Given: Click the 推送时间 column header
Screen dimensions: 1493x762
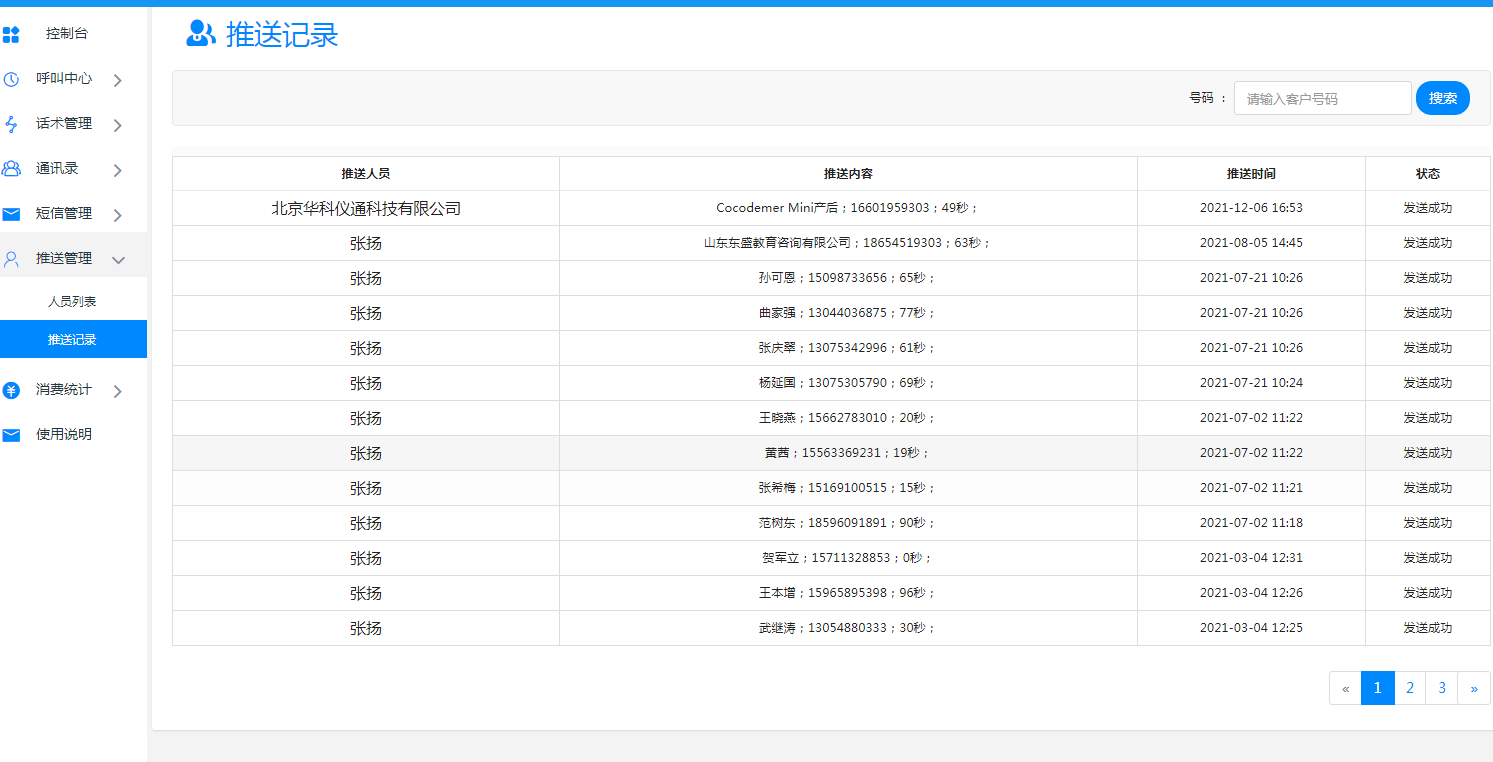Looking at the screenshot, I should [x=1251, y=174].
